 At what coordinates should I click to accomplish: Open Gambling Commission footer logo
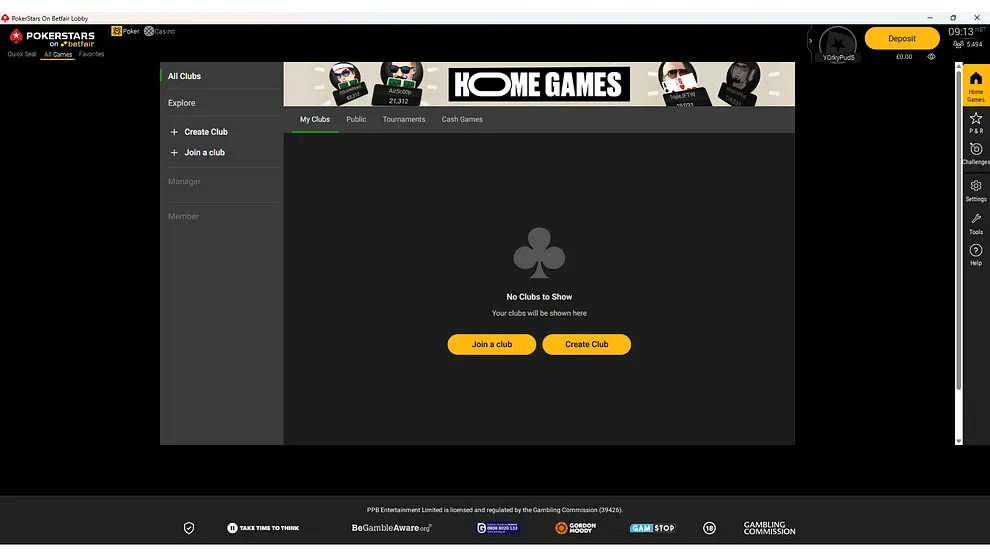[x=769, y=528]
